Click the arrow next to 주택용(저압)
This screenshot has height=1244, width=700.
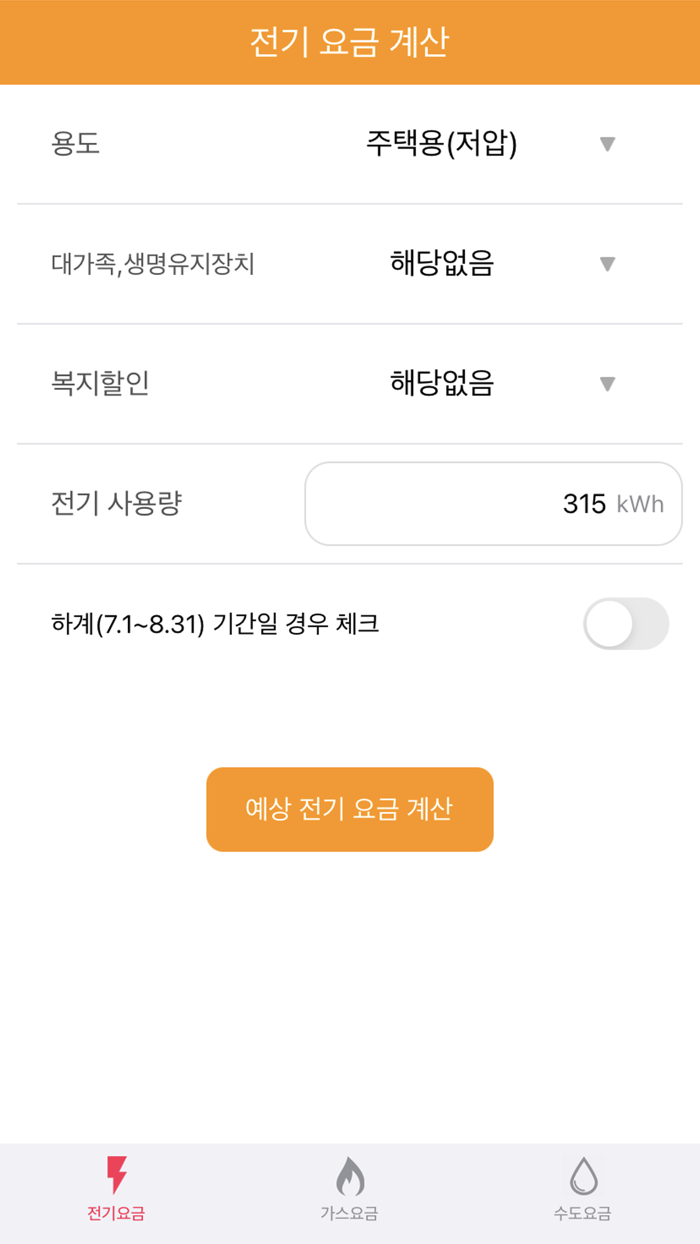608,145
